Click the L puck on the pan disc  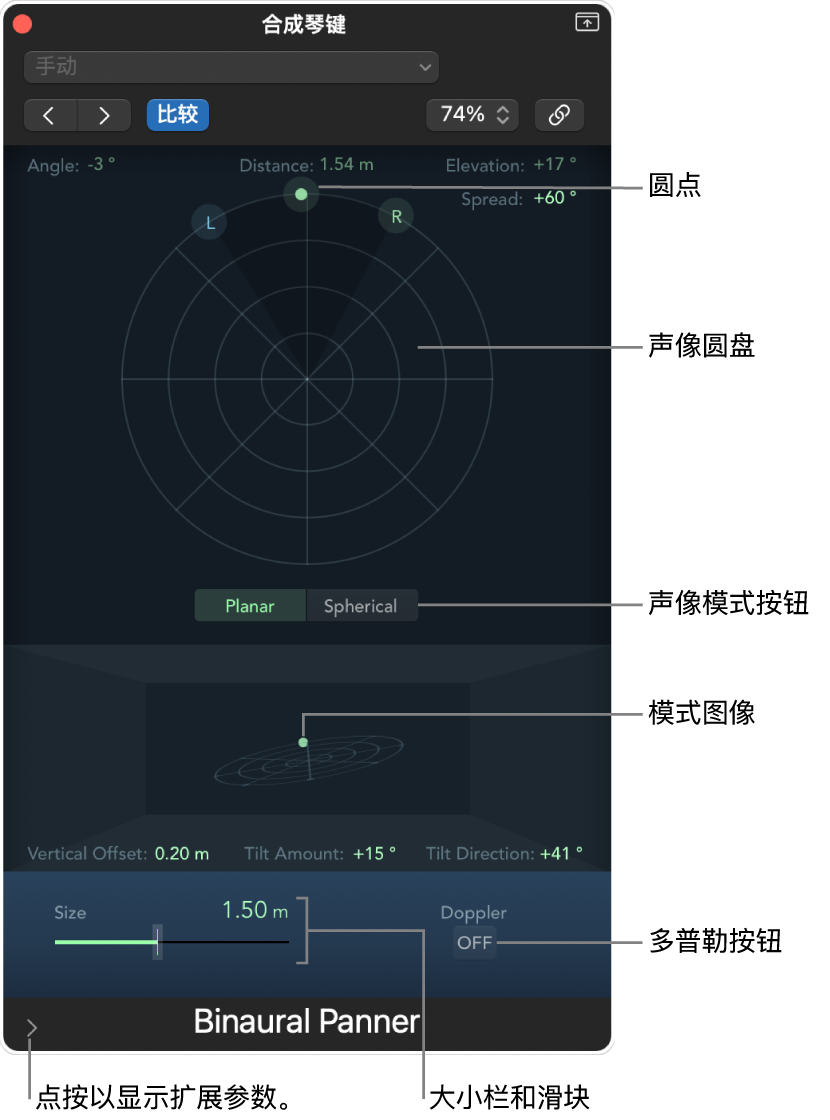point(209,222)
